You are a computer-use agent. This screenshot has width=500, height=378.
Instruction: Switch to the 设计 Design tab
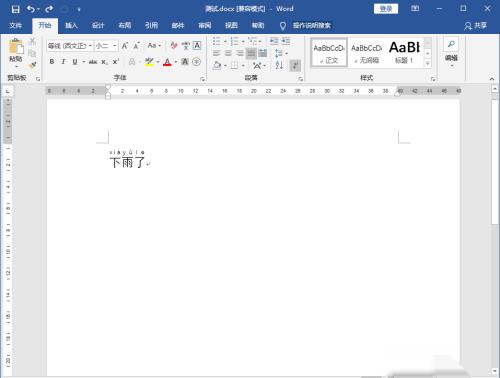(x=98, y=25)
